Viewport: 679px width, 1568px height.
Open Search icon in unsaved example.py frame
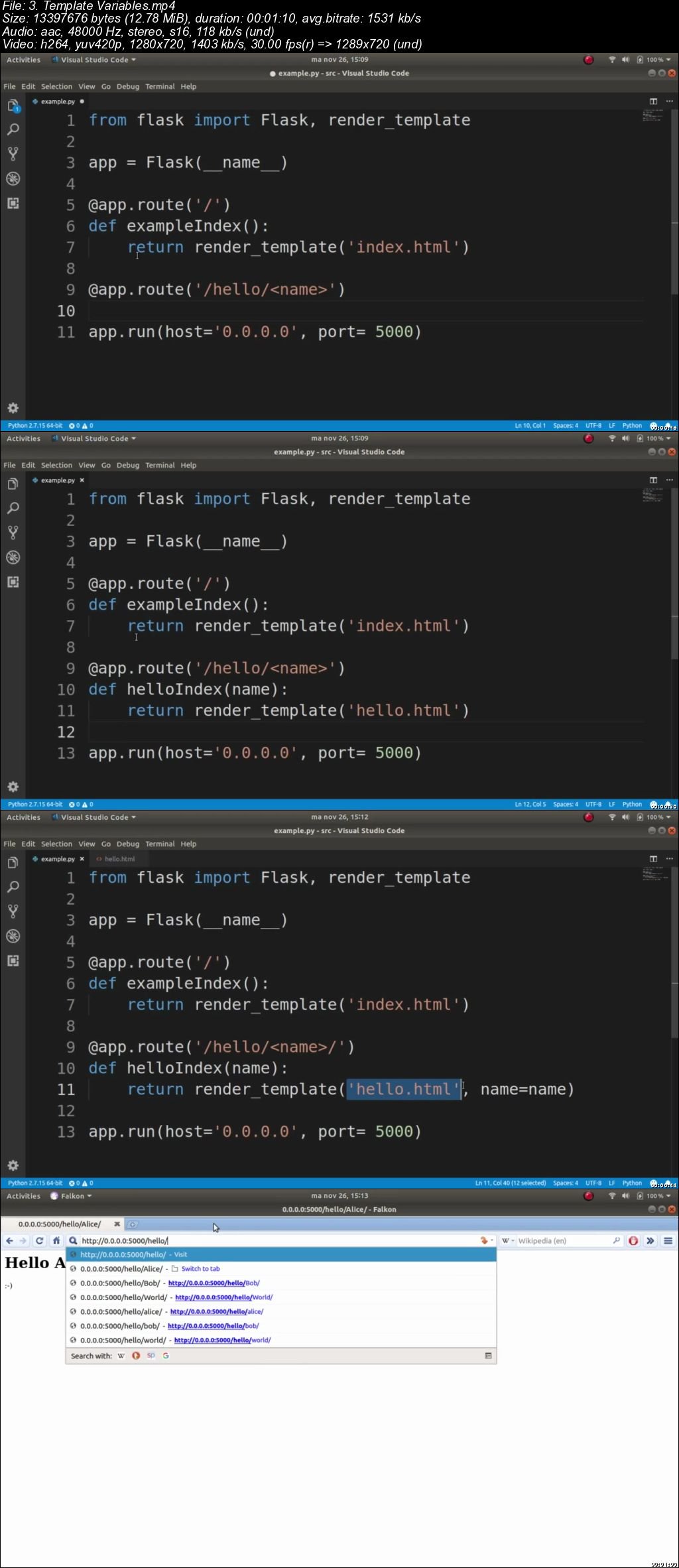click(13, 129)
